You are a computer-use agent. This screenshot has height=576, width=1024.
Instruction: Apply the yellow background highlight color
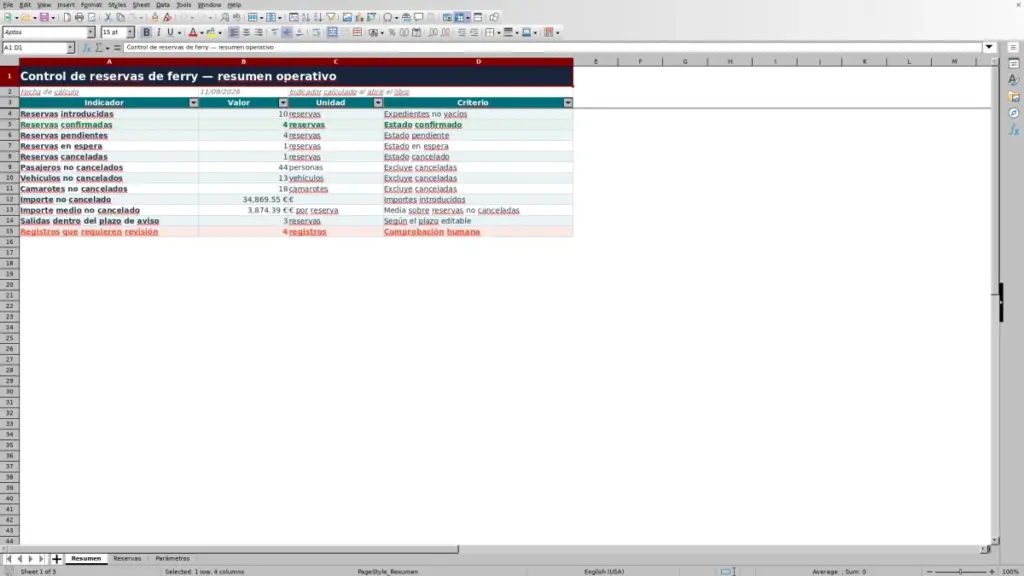(210, 33)
